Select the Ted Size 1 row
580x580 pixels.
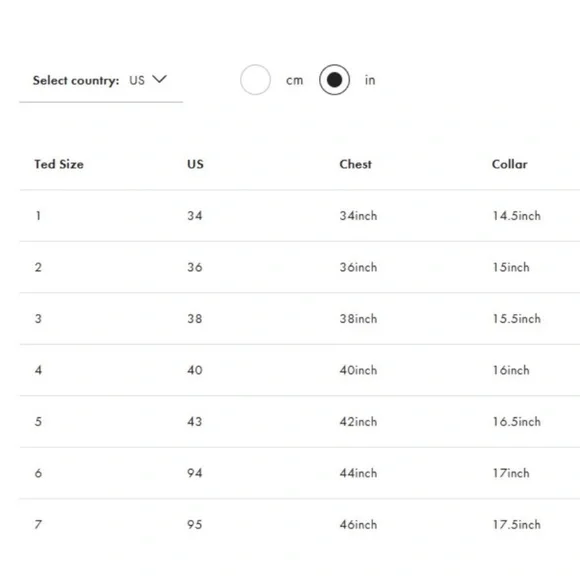tap(300, 216)
